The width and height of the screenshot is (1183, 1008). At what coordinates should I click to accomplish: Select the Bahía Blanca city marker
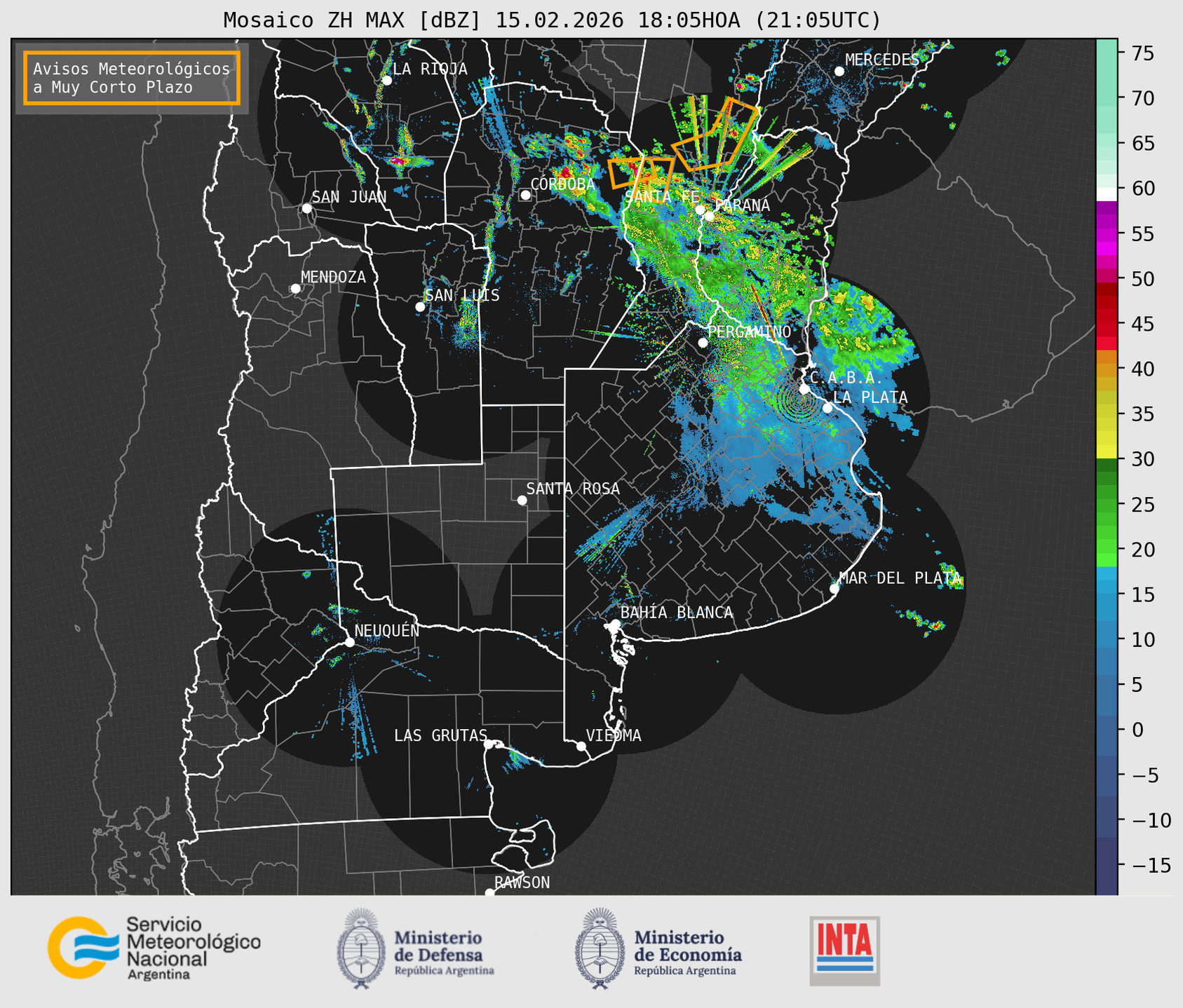pyautogui.click(x=615, y=624)
